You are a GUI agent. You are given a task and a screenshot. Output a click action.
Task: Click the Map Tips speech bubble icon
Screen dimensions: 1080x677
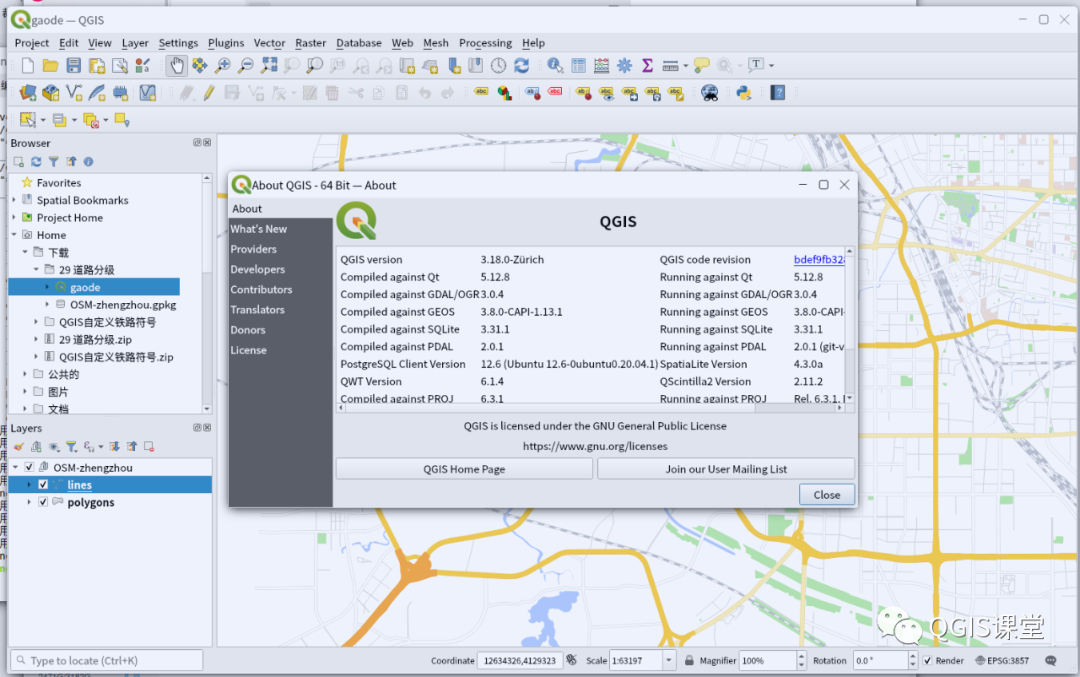click(x=702, y=65)
